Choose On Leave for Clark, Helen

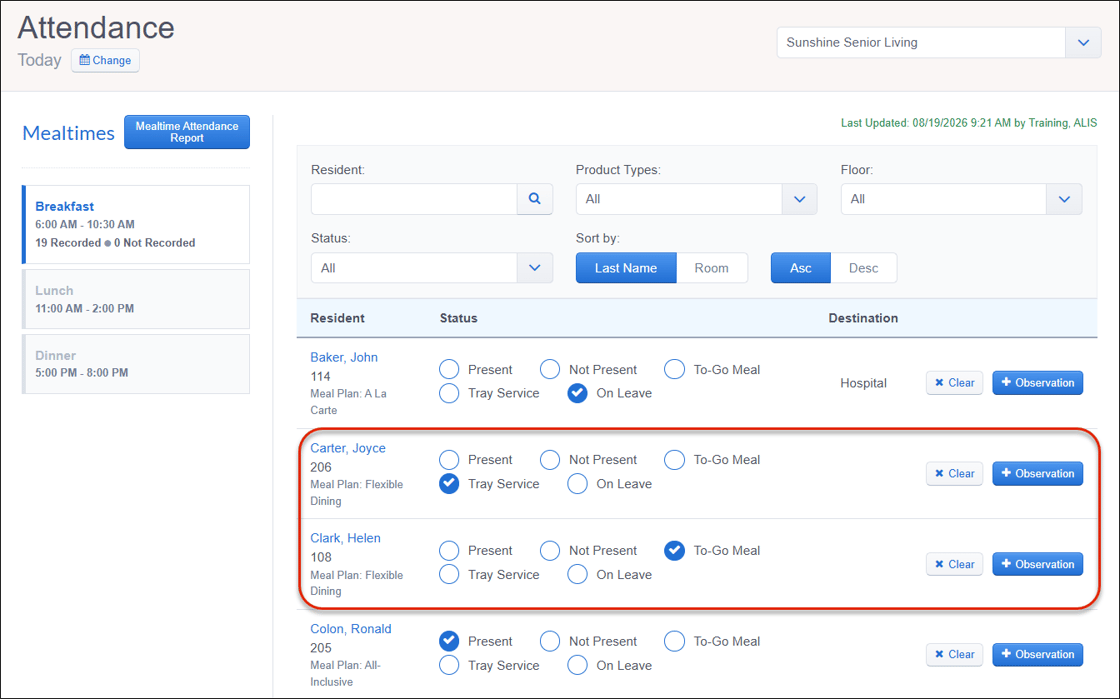pos(577,574)
